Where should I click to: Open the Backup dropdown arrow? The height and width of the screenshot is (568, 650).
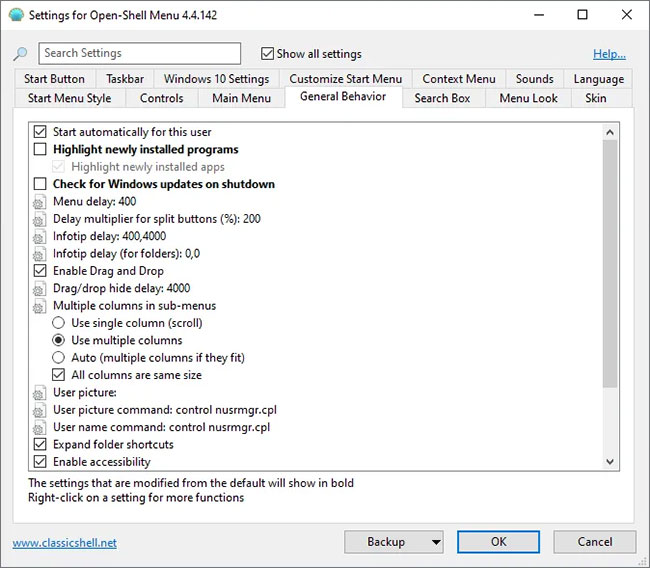click(x=436, y=542)
